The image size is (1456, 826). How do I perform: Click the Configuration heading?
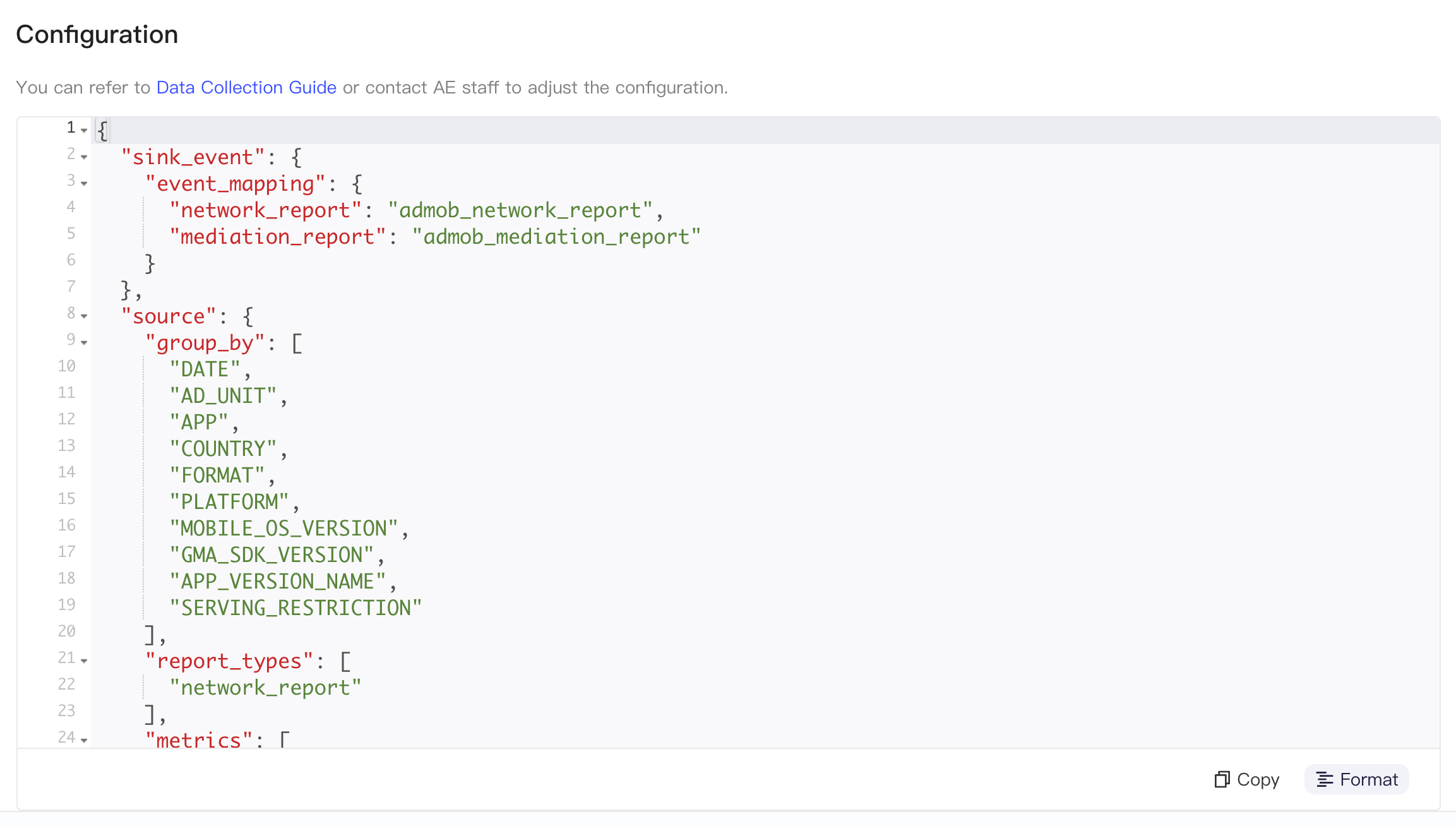(x=97, y=35)
